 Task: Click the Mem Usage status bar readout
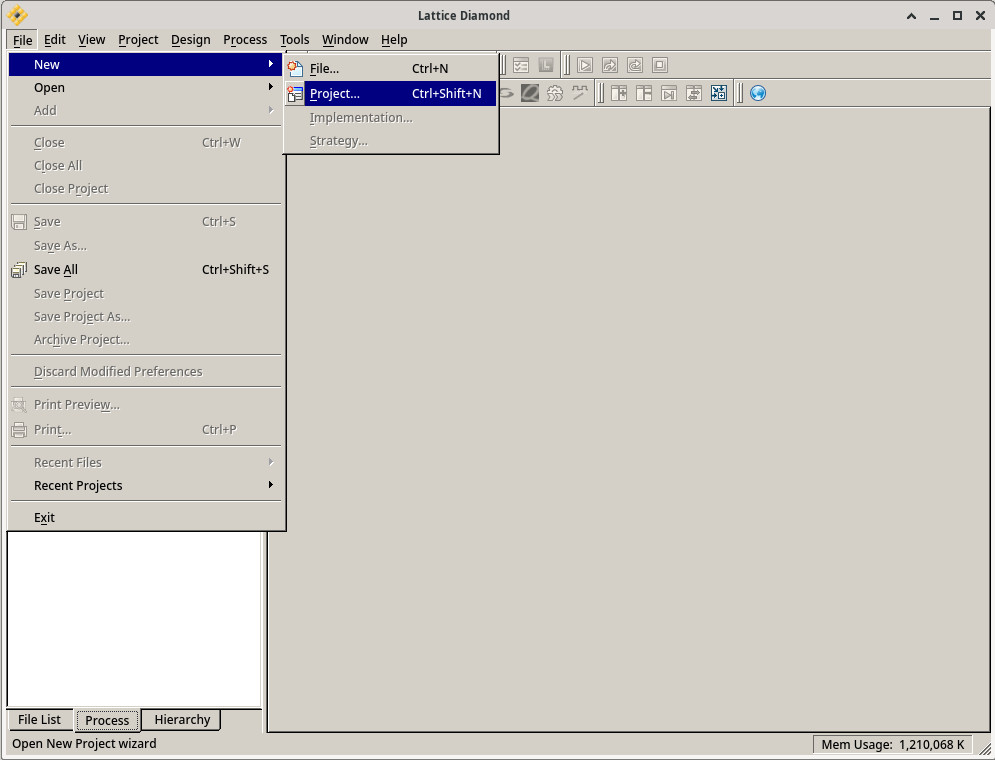tap(892, 744)
